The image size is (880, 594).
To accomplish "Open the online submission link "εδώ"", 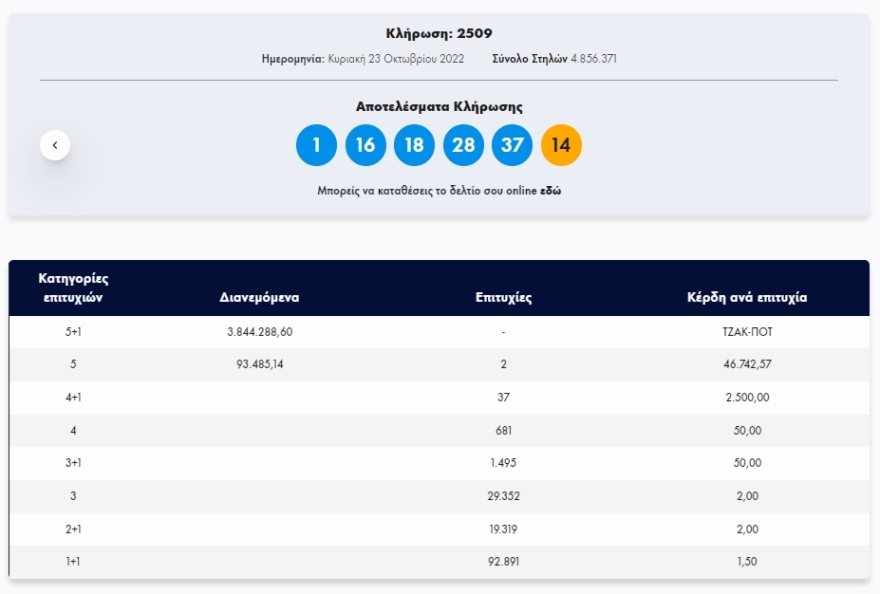I will pyautogui.click(x=550, y=190).
